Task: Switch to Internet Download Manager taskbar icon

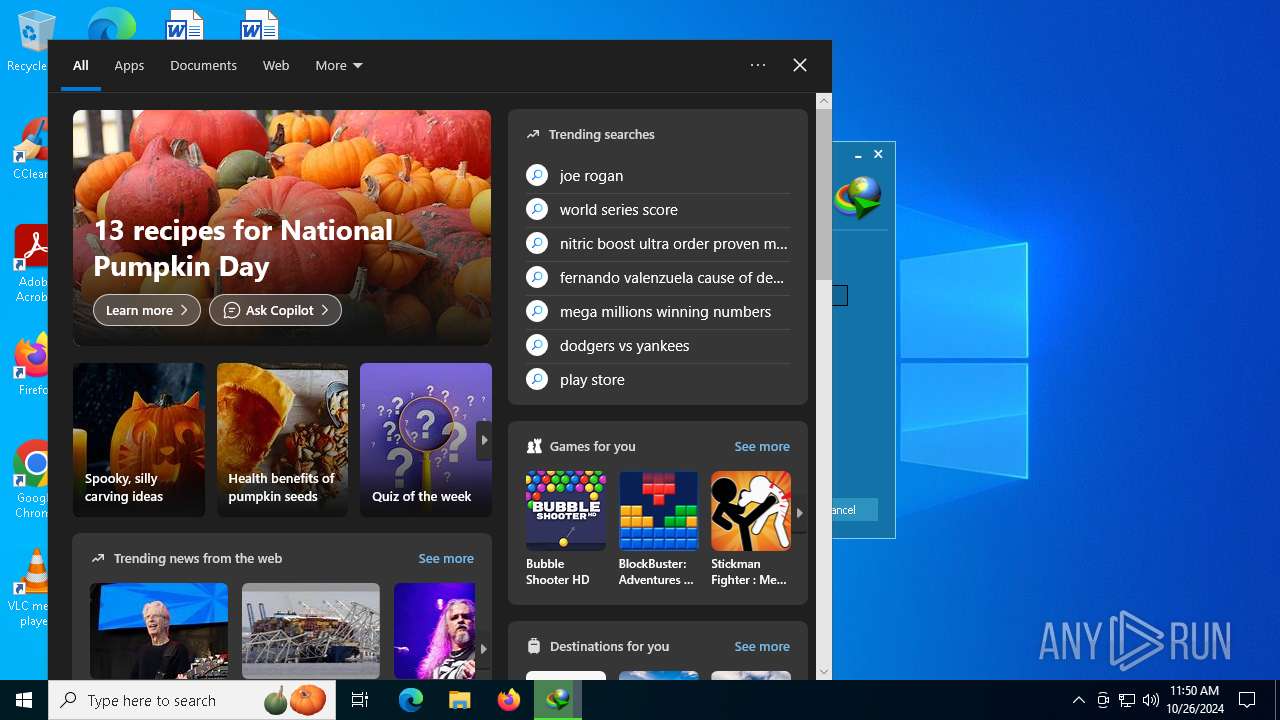Action: [558, 700]
